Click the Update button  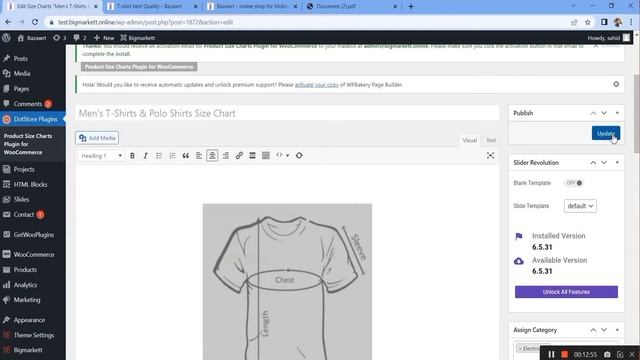pos(606,133)
